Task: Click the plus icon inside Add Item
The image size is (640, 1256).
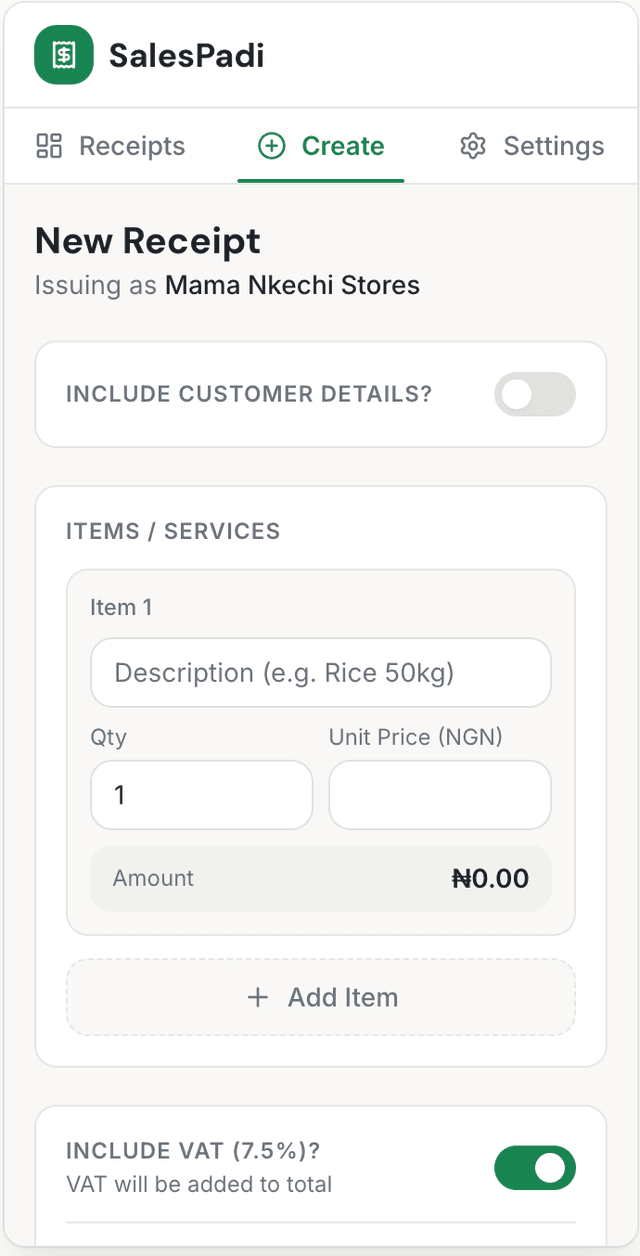Action: 258,997
